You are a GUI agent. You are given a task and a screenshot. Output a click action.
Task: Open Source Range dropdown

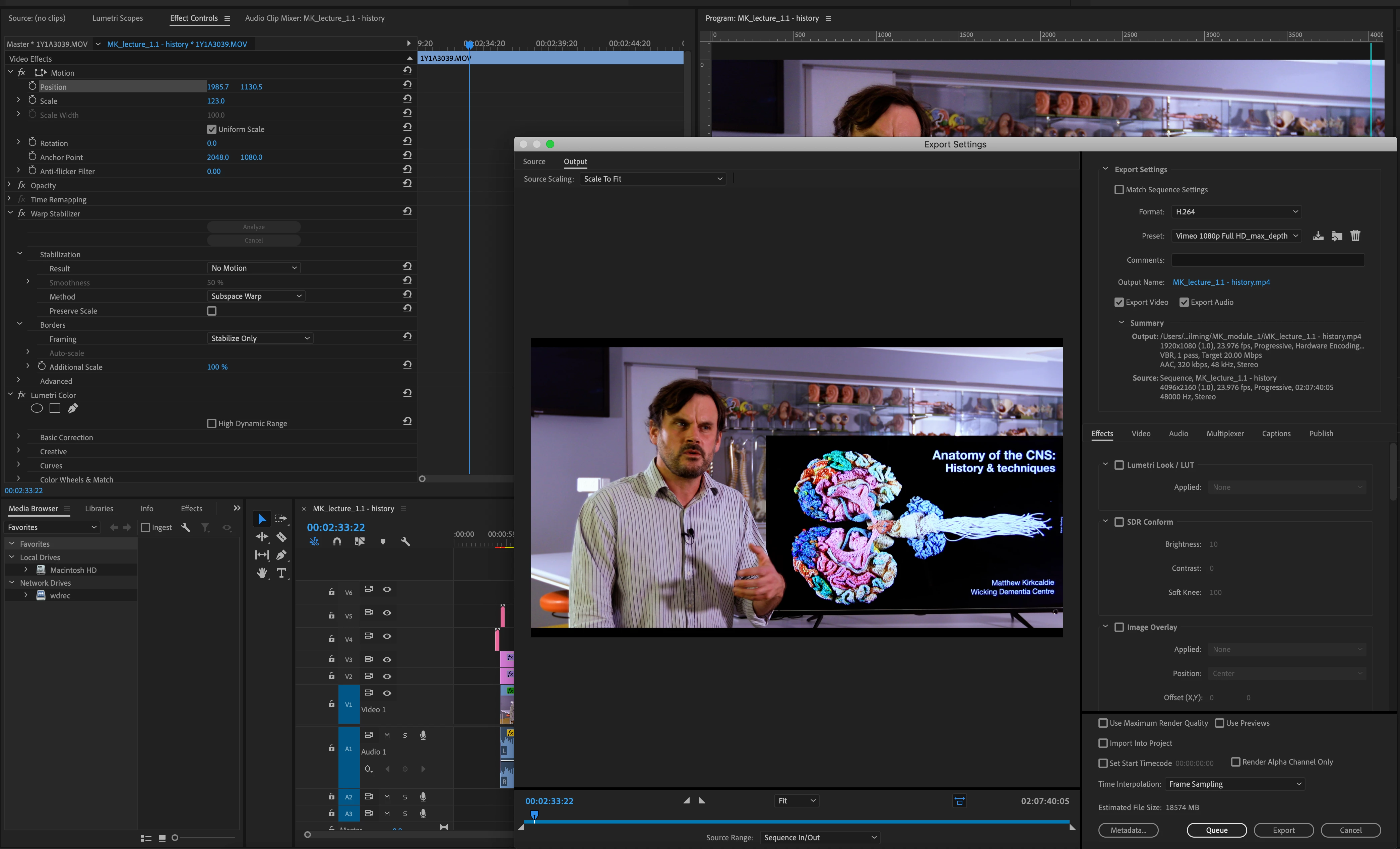pyautogui.click(x=820, y=838)
